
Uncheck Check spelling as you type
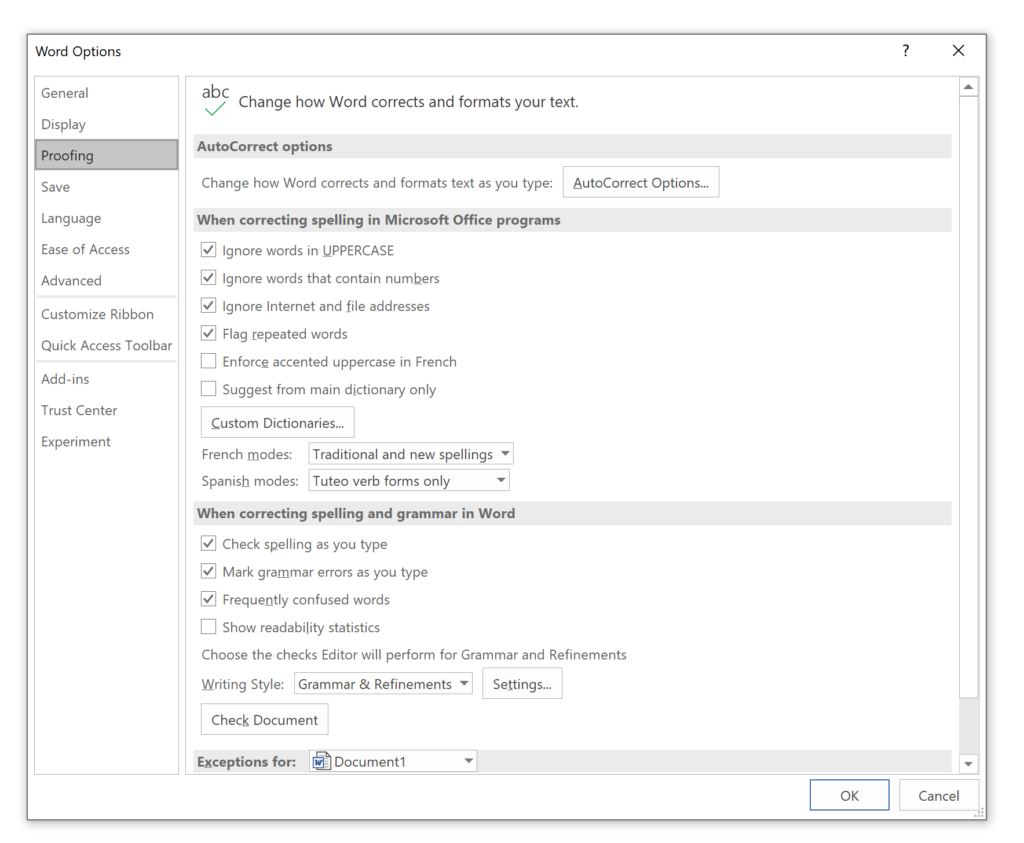tap(208, 543)
